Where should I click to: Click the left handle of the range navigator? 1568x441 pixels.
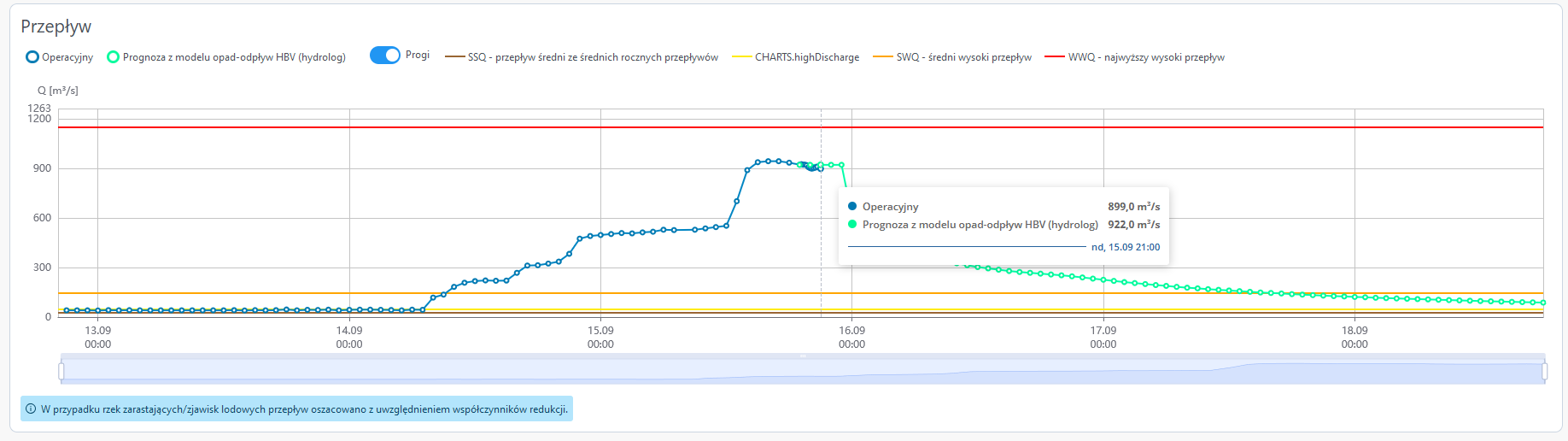pyautogui.click(x=61, y=371)
